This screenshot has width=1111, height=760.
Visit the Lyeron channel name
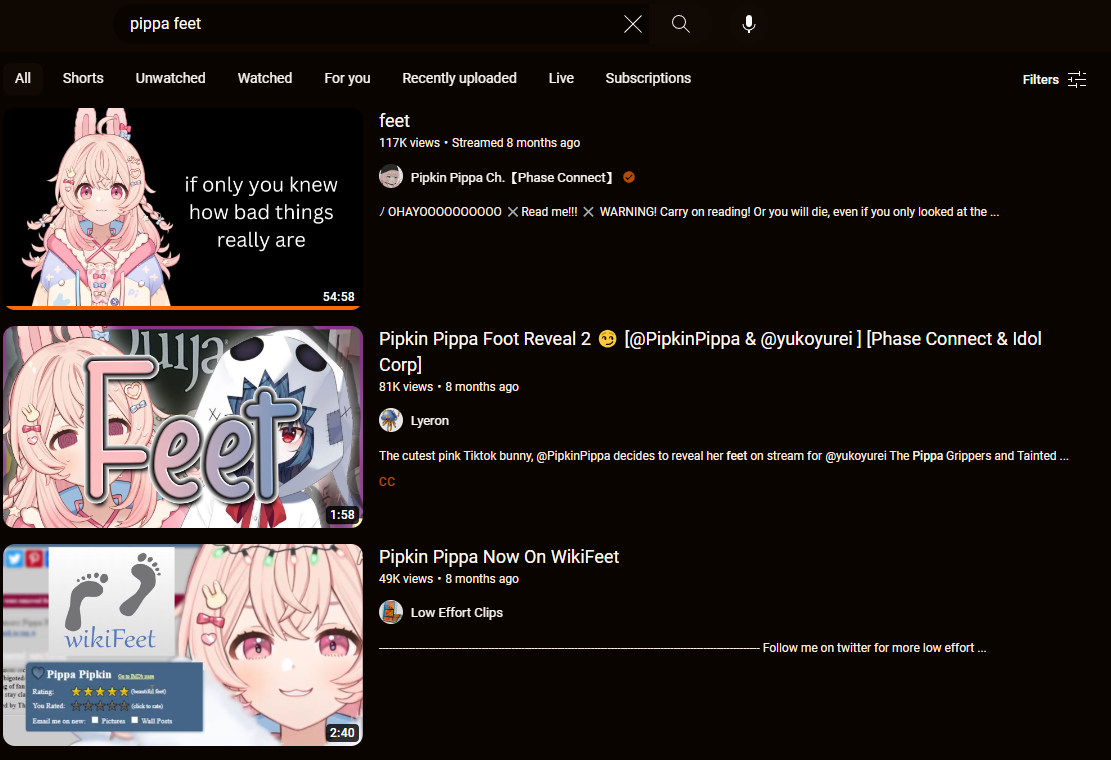click(x=429, y=421)
